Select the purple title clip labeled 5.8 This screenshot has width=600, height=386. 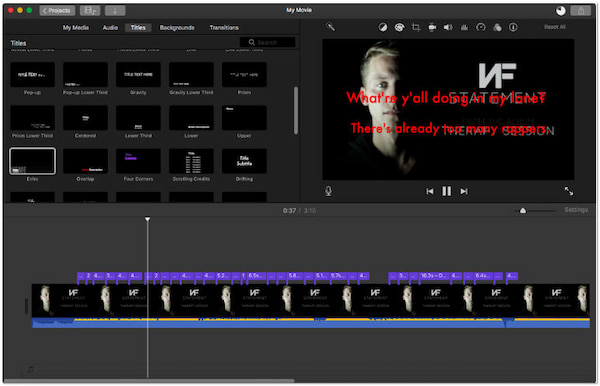(295, 276)
